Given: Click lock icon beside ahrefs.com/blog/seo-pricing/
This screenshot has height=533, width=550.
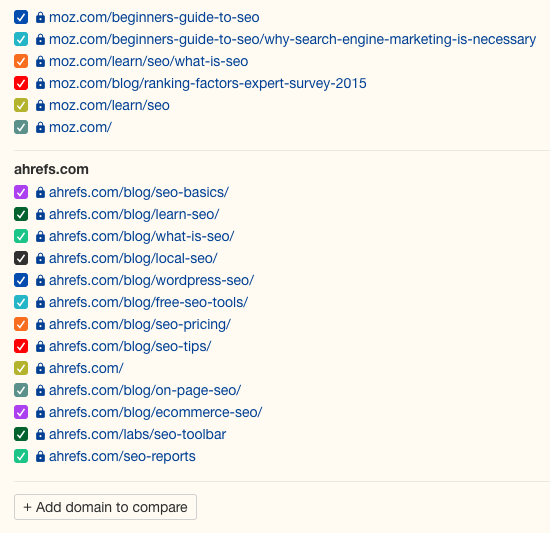Looking at the screenshot, I should [x=40, y=324].
